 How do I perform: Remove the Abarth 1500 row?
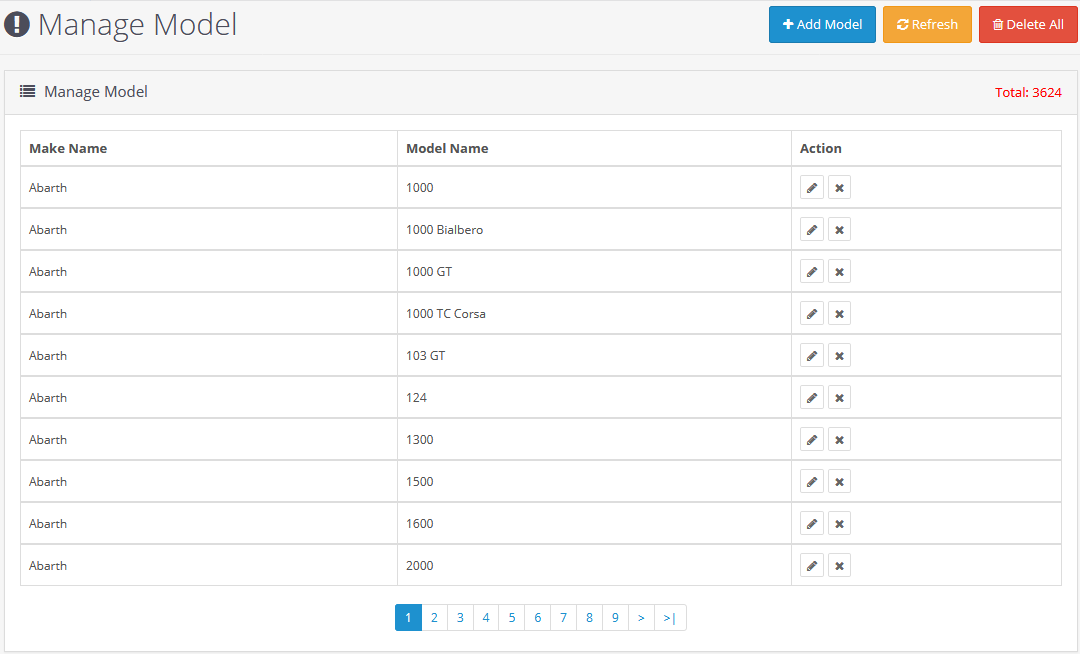coord(839,482)
